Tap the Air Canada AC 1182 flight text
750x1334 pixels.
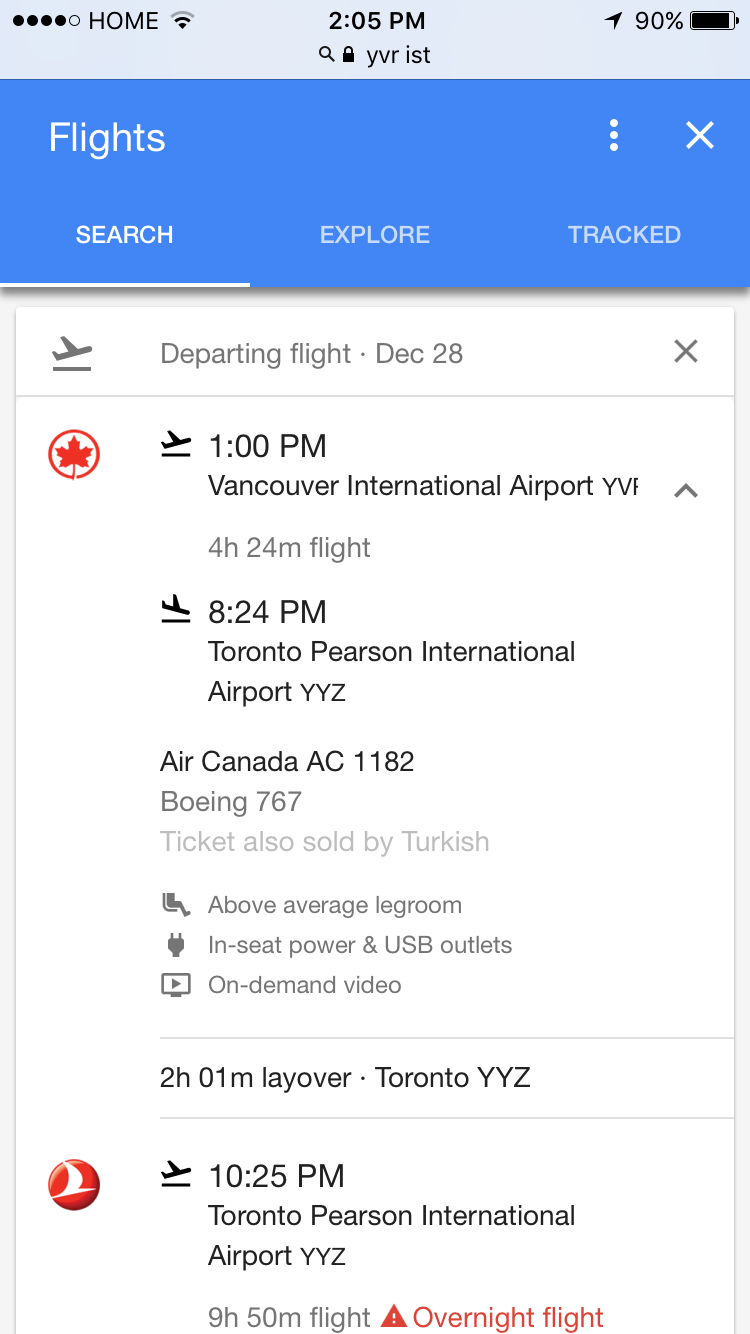pos(287,762)
